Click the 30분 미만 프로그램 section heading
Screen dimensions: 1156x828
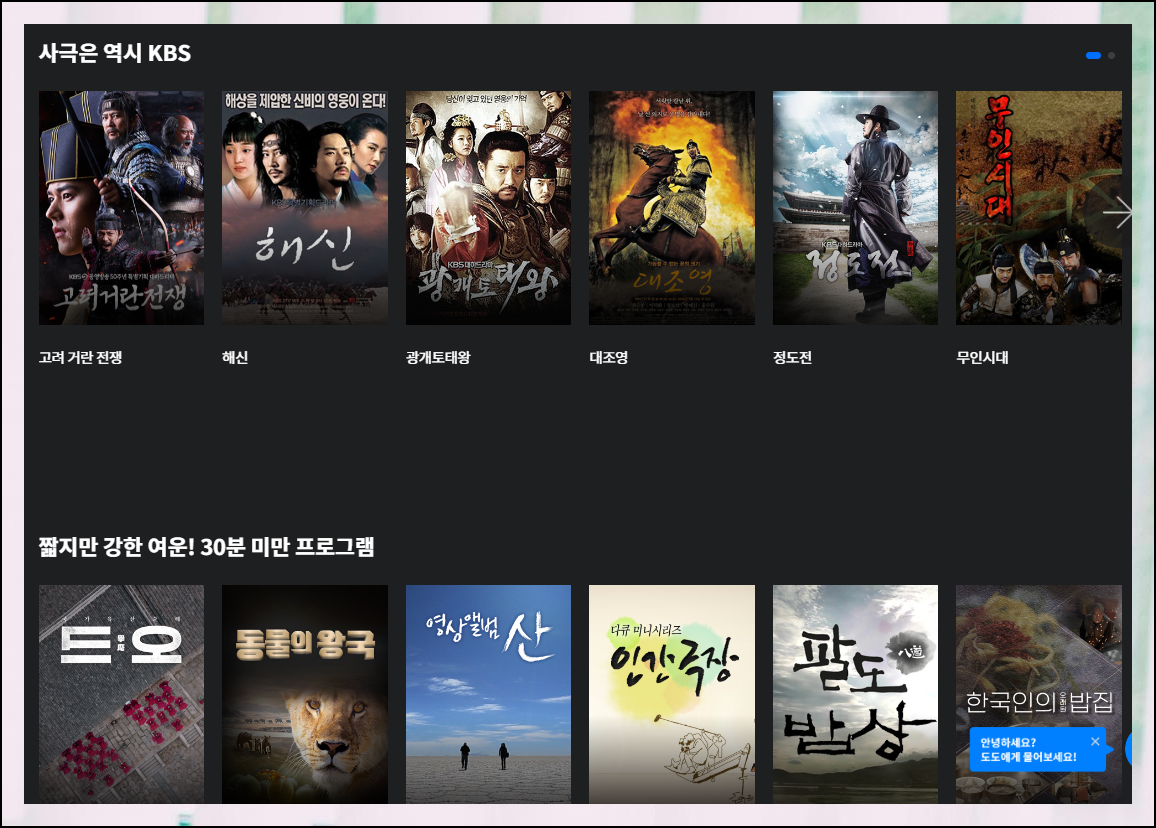[206, 547]
